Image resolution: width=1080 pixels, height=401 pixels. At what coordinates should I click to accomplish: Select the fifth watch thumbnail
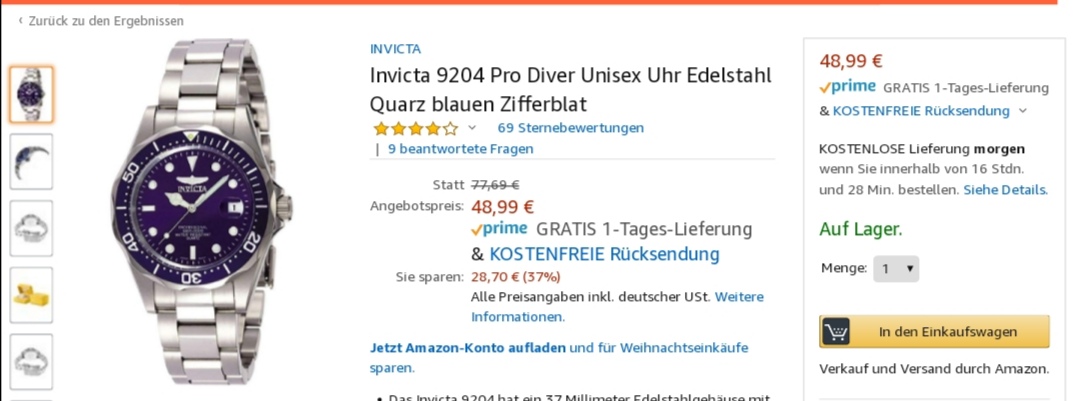31,360
